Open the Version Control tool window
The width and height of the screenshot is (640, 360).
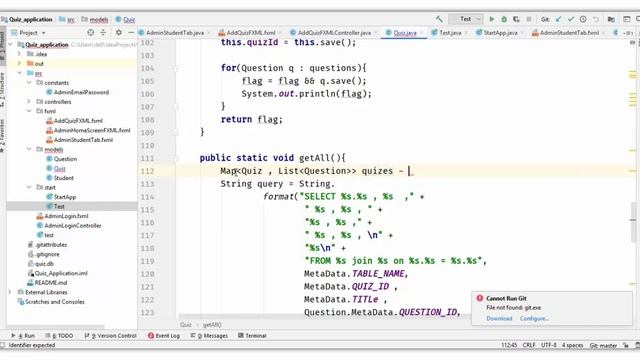110,336
